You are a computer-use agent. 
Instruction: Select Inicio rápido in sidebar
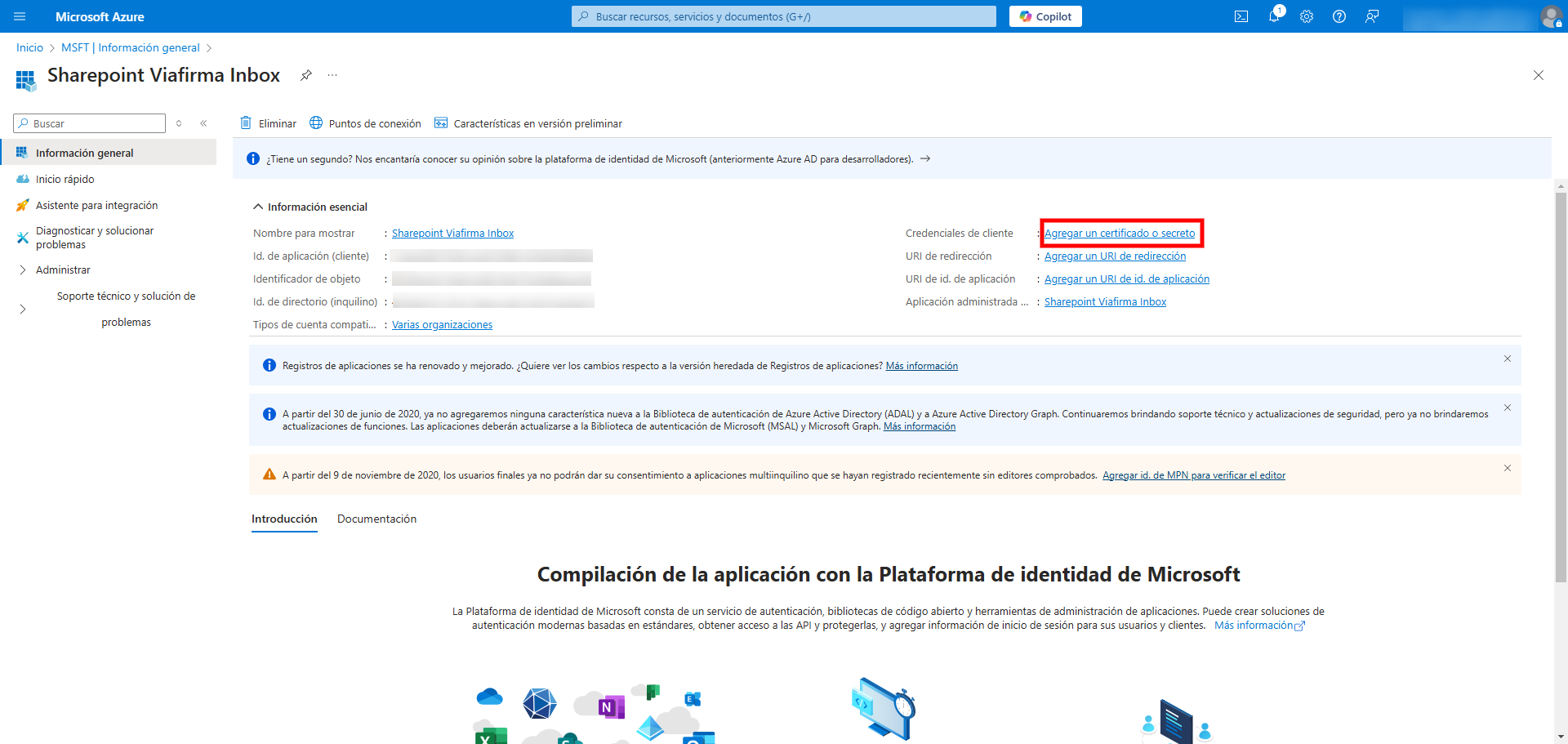65,180
